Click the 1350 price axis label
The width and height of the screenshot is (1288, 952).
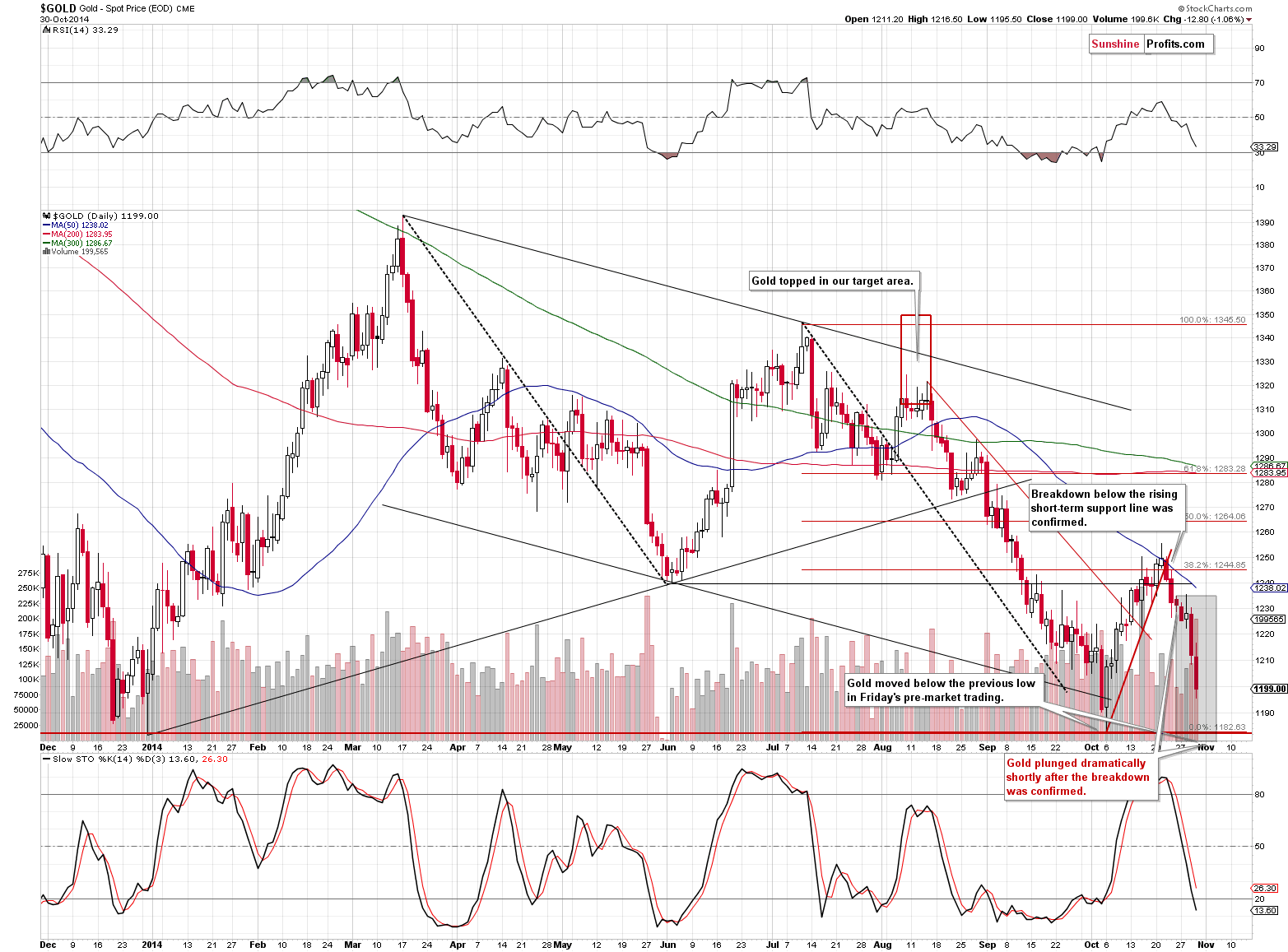coord(1264,314)
